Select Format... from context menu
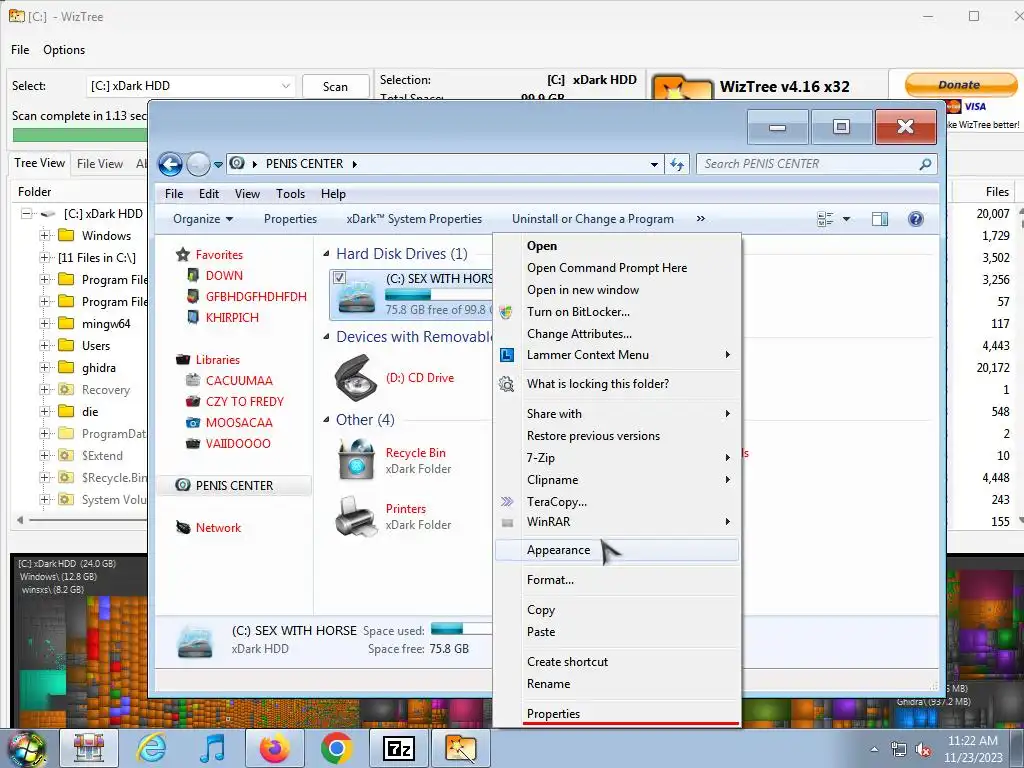 coord(617,580)
